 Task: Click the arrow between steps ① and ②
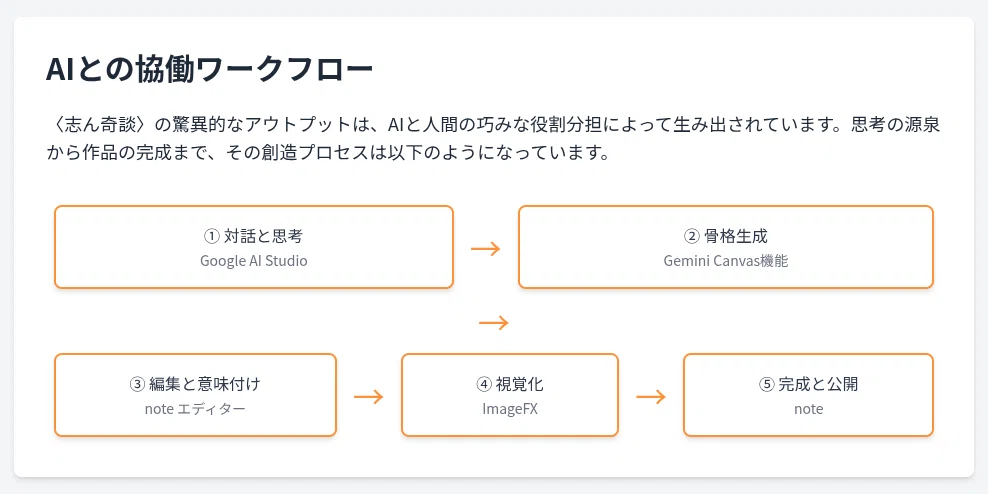click(x=485, y=248)
